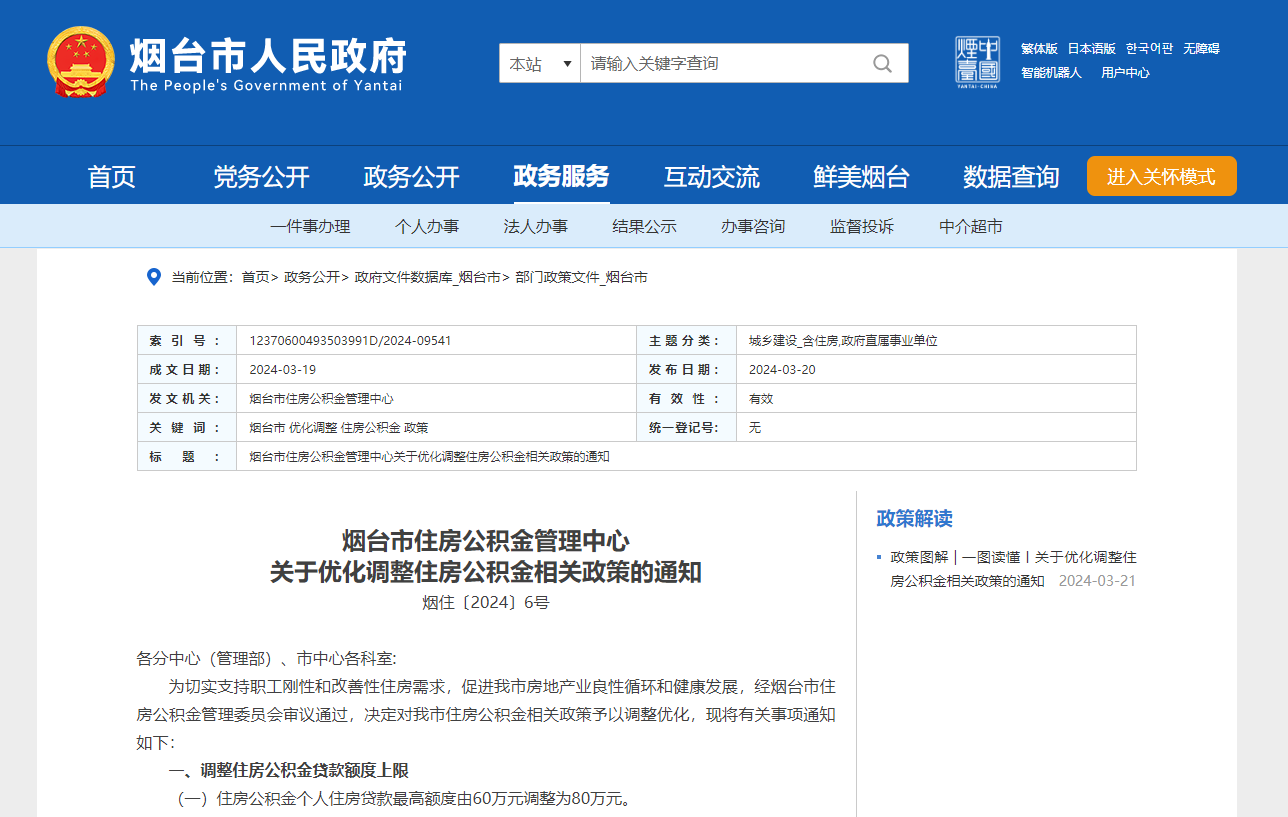This screenshot has width=1288, height=817.
Task: Open the 智能机器人 assistant
Action: 1051,73
